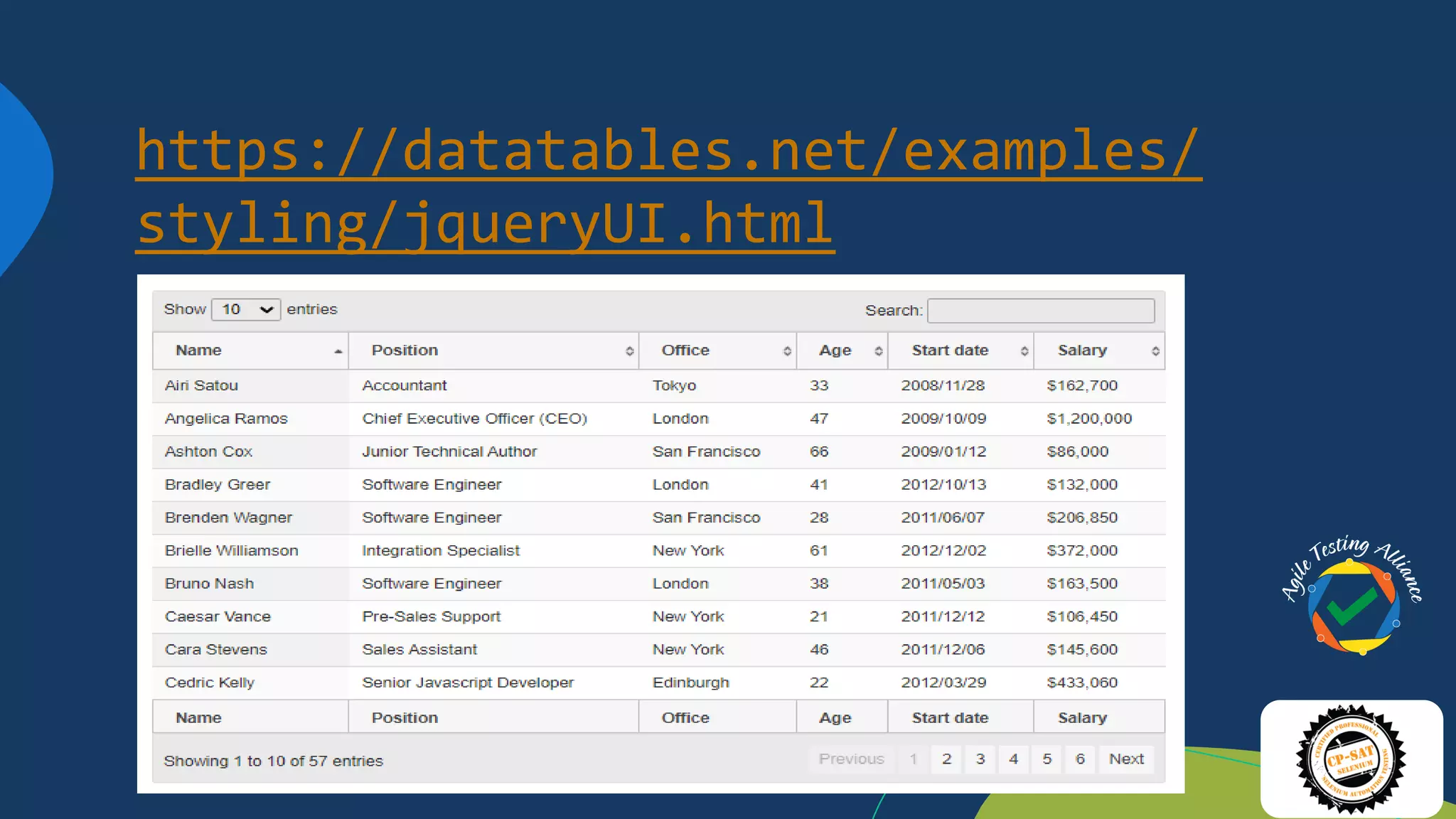The height and width of the screenshot is (819, 1456).
Task: Select the Bradley Greer name cell
Action: point(250,485)
